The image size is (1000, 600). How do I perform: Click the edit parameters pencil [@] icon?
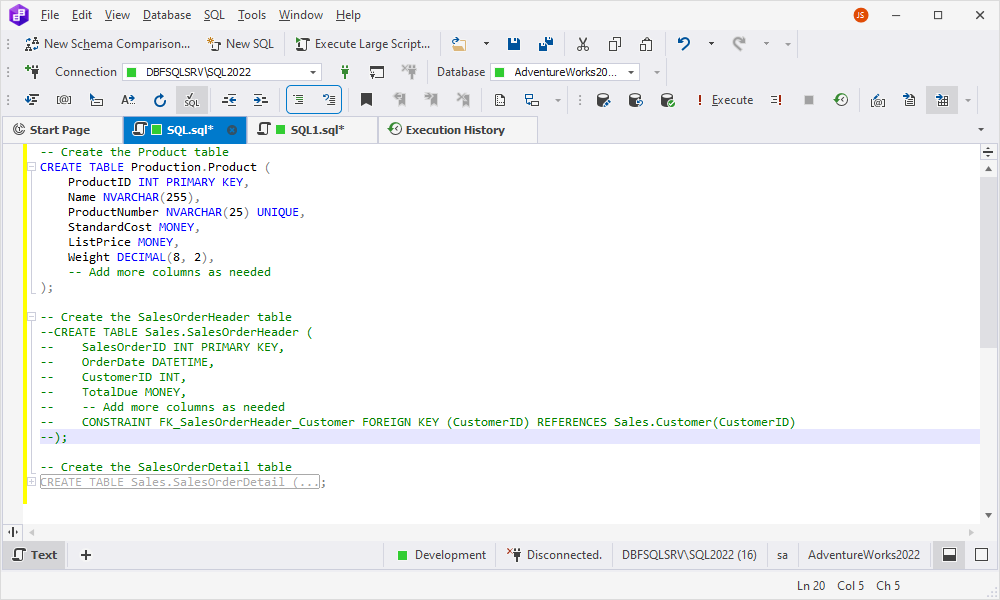click(878, 100)
